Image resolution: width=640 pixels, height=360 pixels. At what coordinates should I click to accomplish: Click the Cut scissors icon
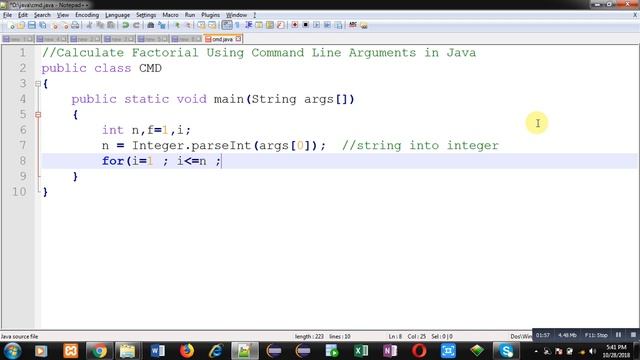point(89,25)
